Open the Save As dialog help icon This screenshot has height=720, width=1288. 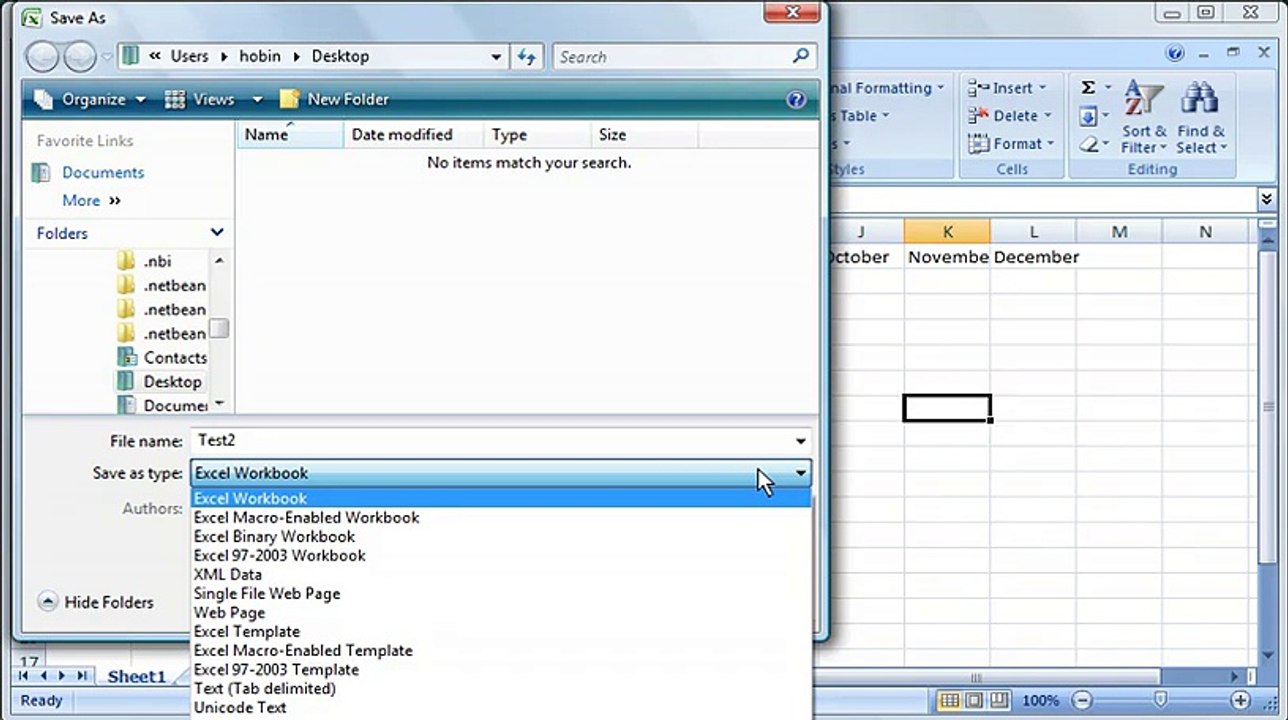tap(796, 99)
